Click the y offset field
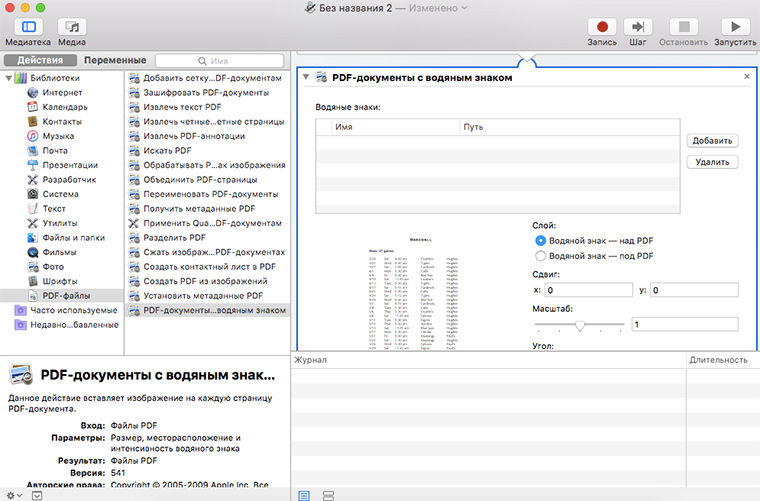 [x=694, y=290]
